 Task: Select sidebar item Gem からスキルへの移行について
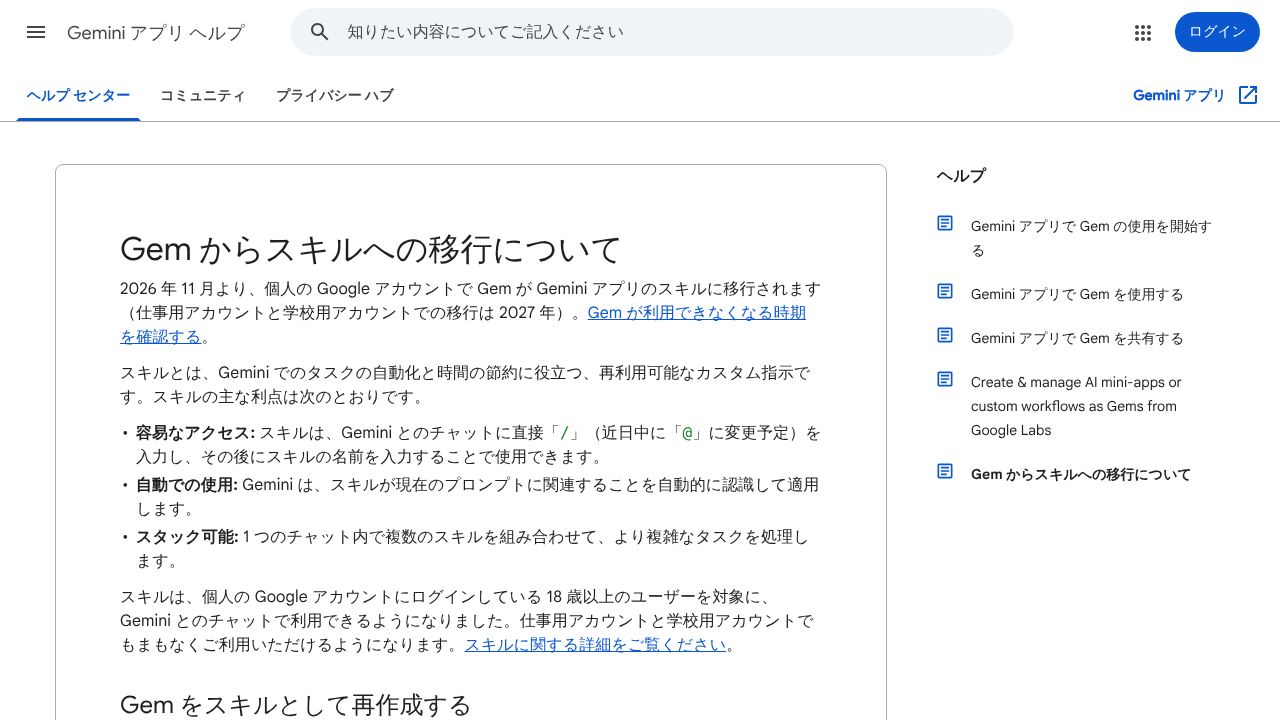[x=1081, y=474]
